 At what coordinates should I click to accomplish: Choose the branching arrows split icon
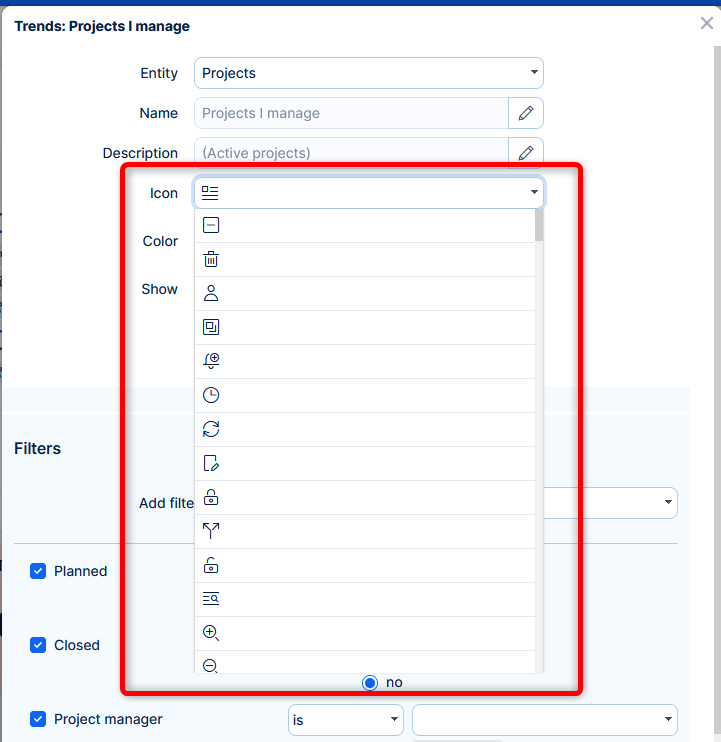click(x=211, y=531)
